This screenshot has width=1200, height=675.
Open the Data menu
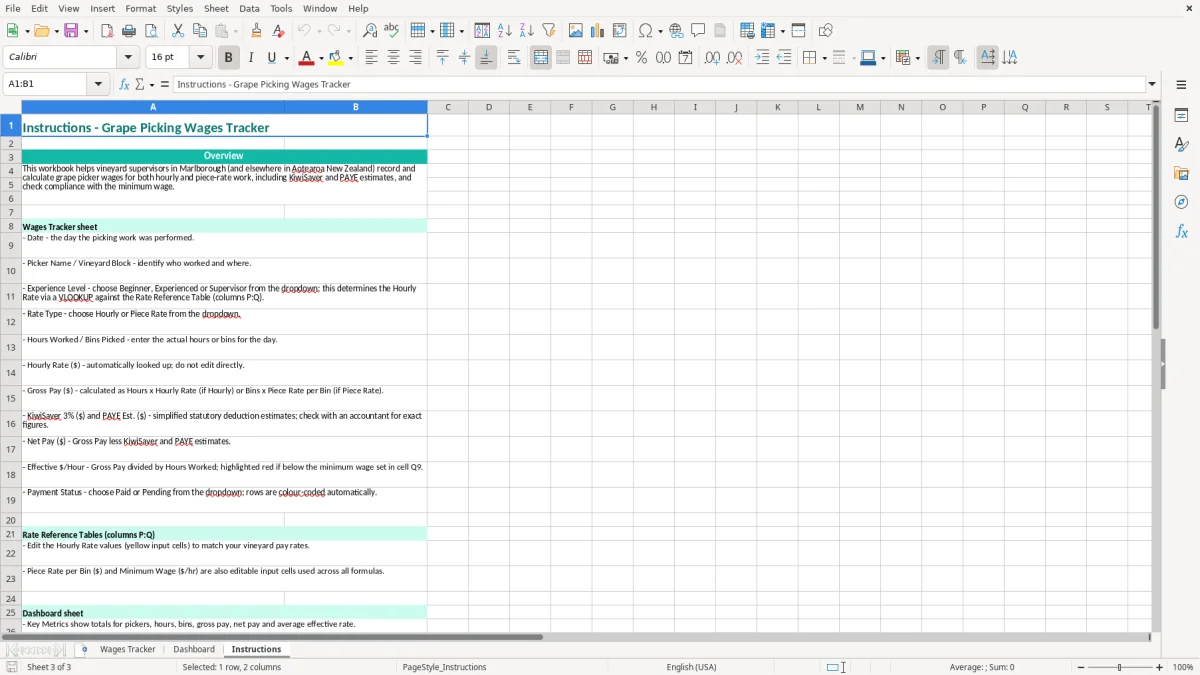pos(249,8)
